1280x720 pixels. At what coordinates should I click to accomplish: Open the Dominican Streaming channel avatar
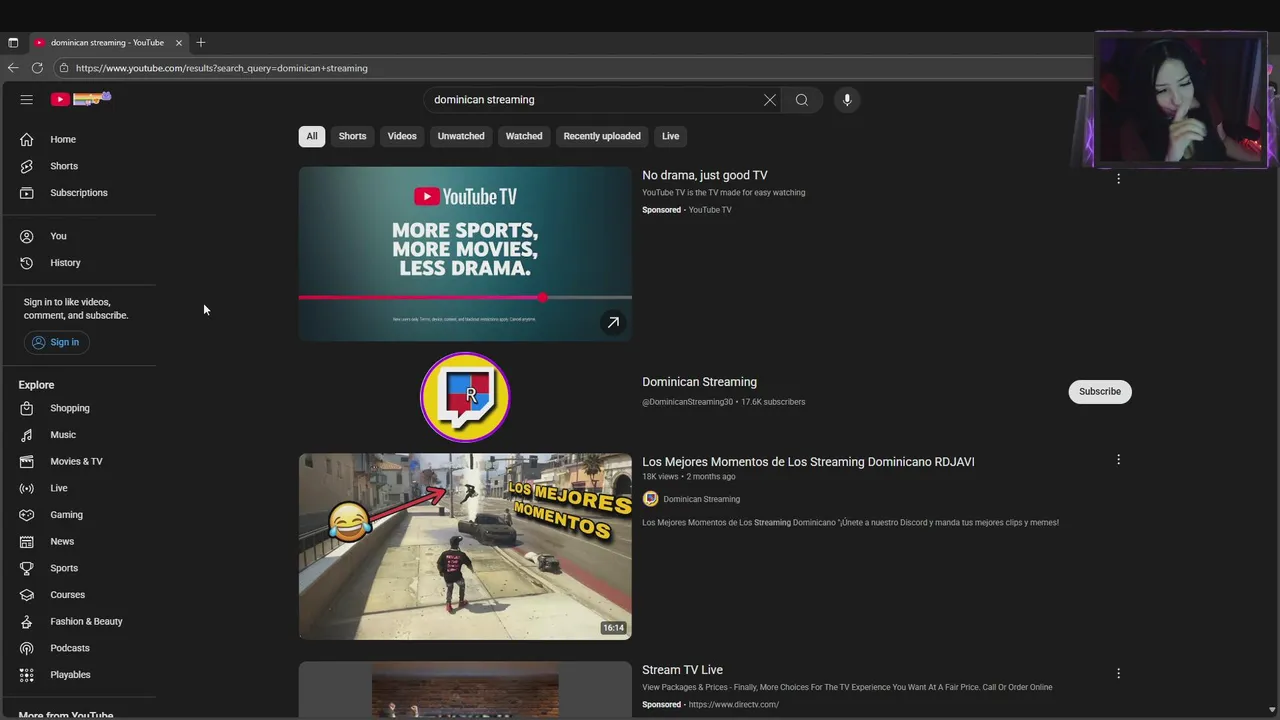click(x=465, y=397)
